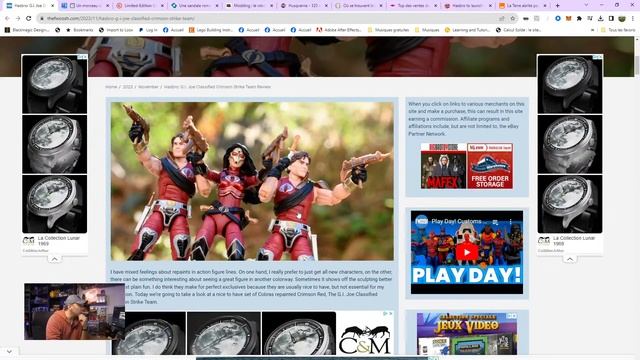Close the Top des ventes tab
Viewport: 640px width, 360px height.
click(x=436, y=6)
